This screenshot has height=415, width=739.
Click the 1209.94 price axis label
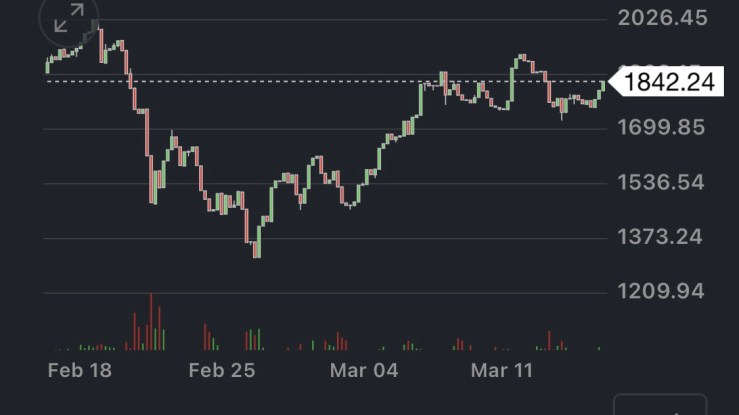[x=664, y=292]
